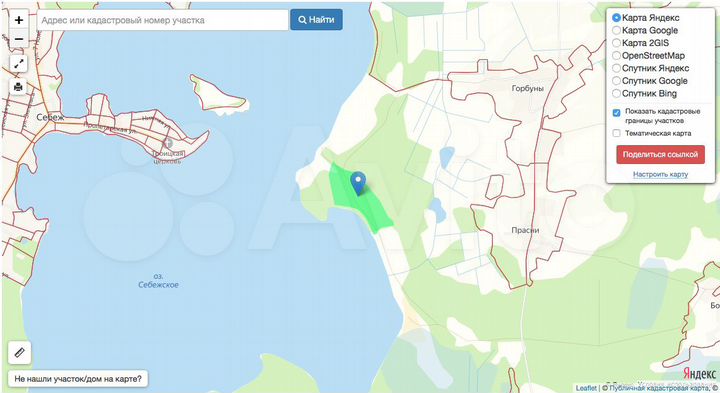Zoom out with the minus button
Viewport: 720px width, 393px height.
coord(19,39)
